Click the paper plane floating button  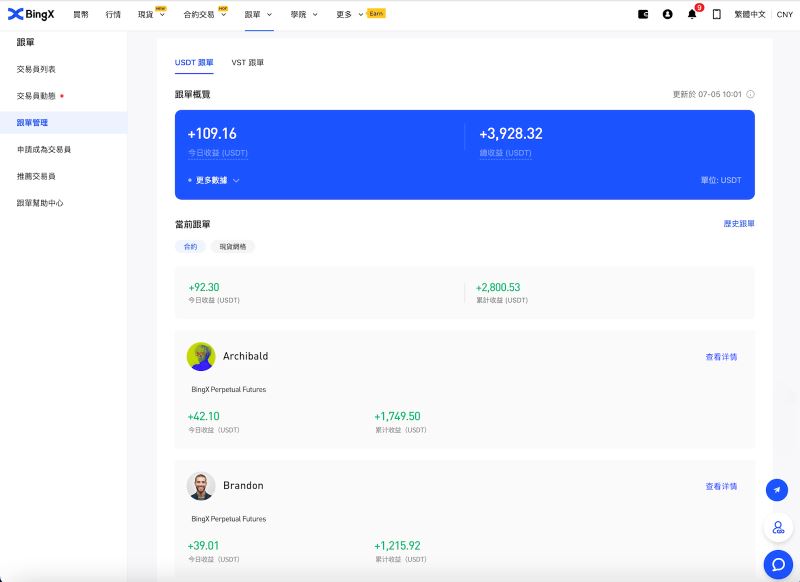coord(777,490)
